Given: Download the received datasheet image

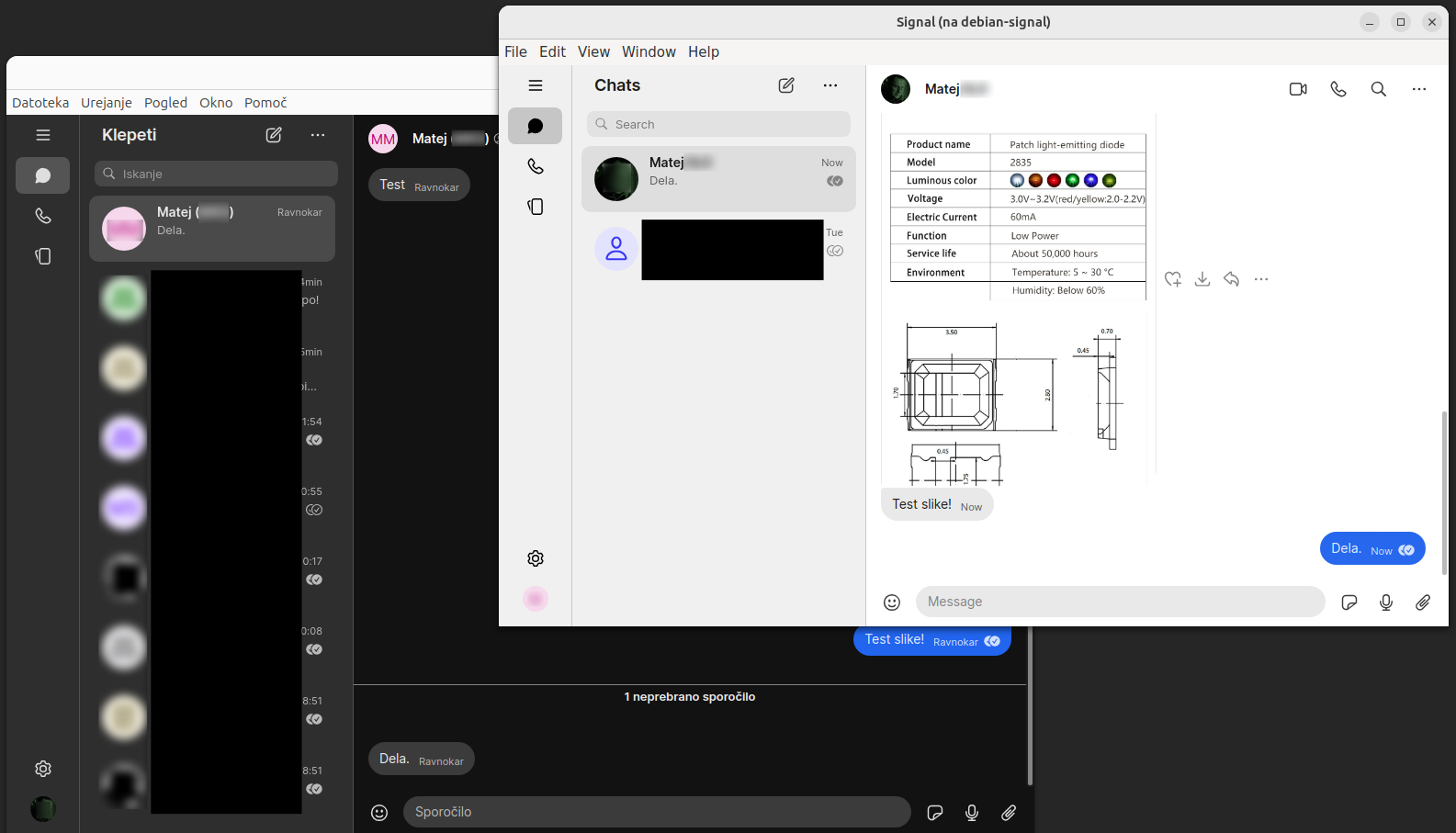Looking at the screenshot, I should 1202,279.
